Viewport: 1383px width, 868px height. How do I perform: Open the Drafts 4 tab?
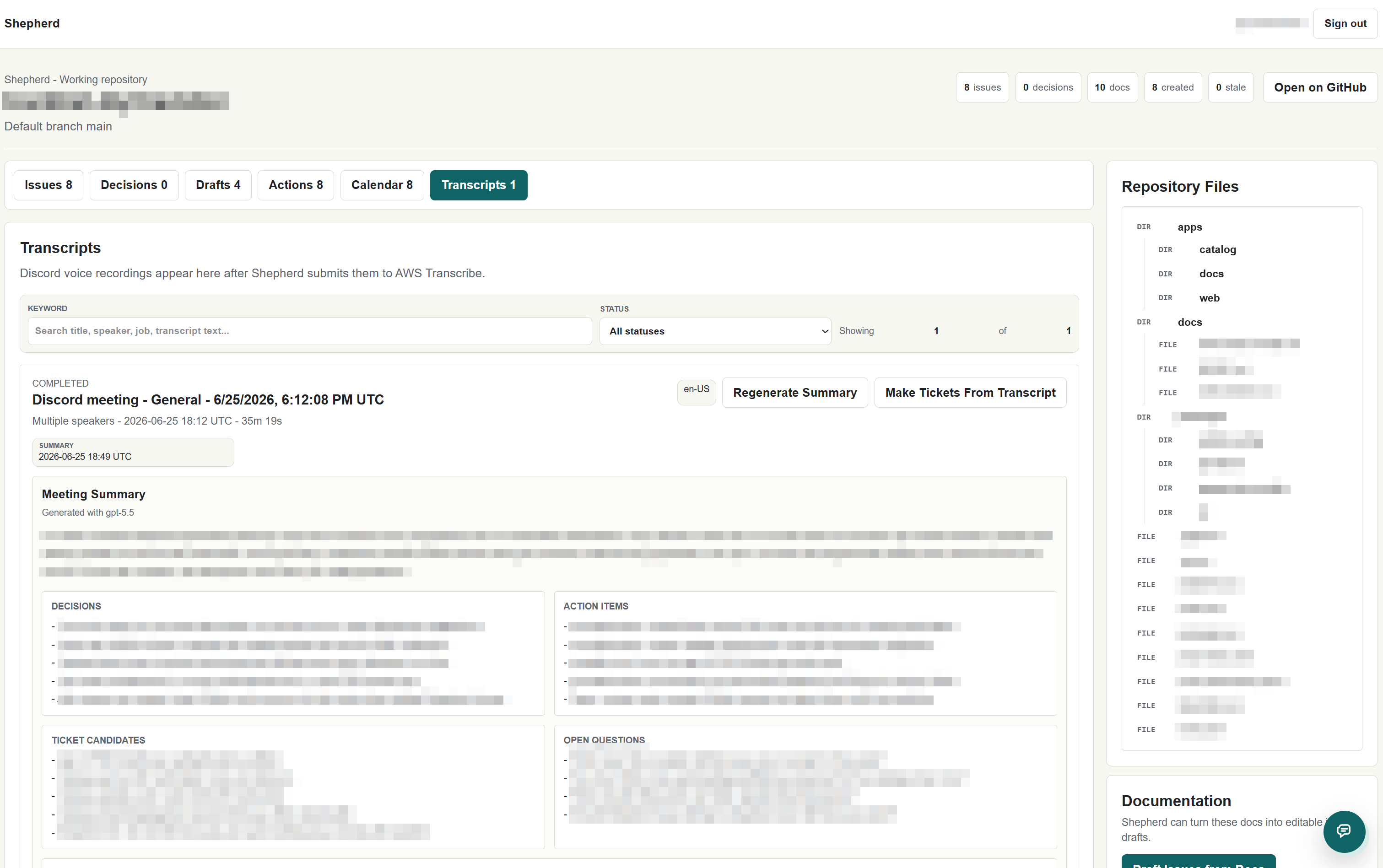click(218, 185)
